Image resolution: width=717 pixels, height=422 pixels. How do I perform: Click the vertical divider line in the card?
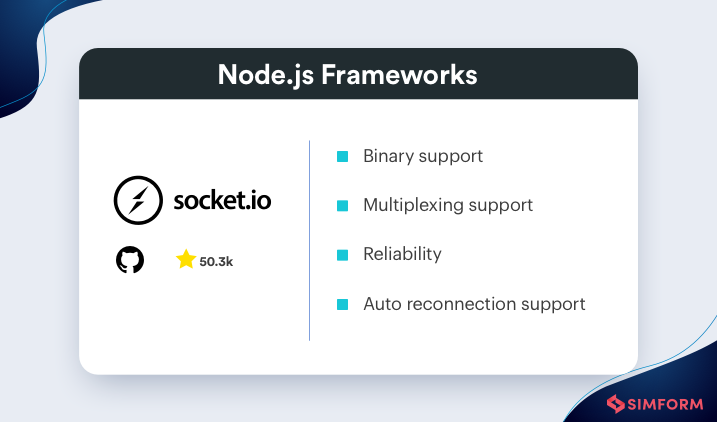tap(309, 240)
